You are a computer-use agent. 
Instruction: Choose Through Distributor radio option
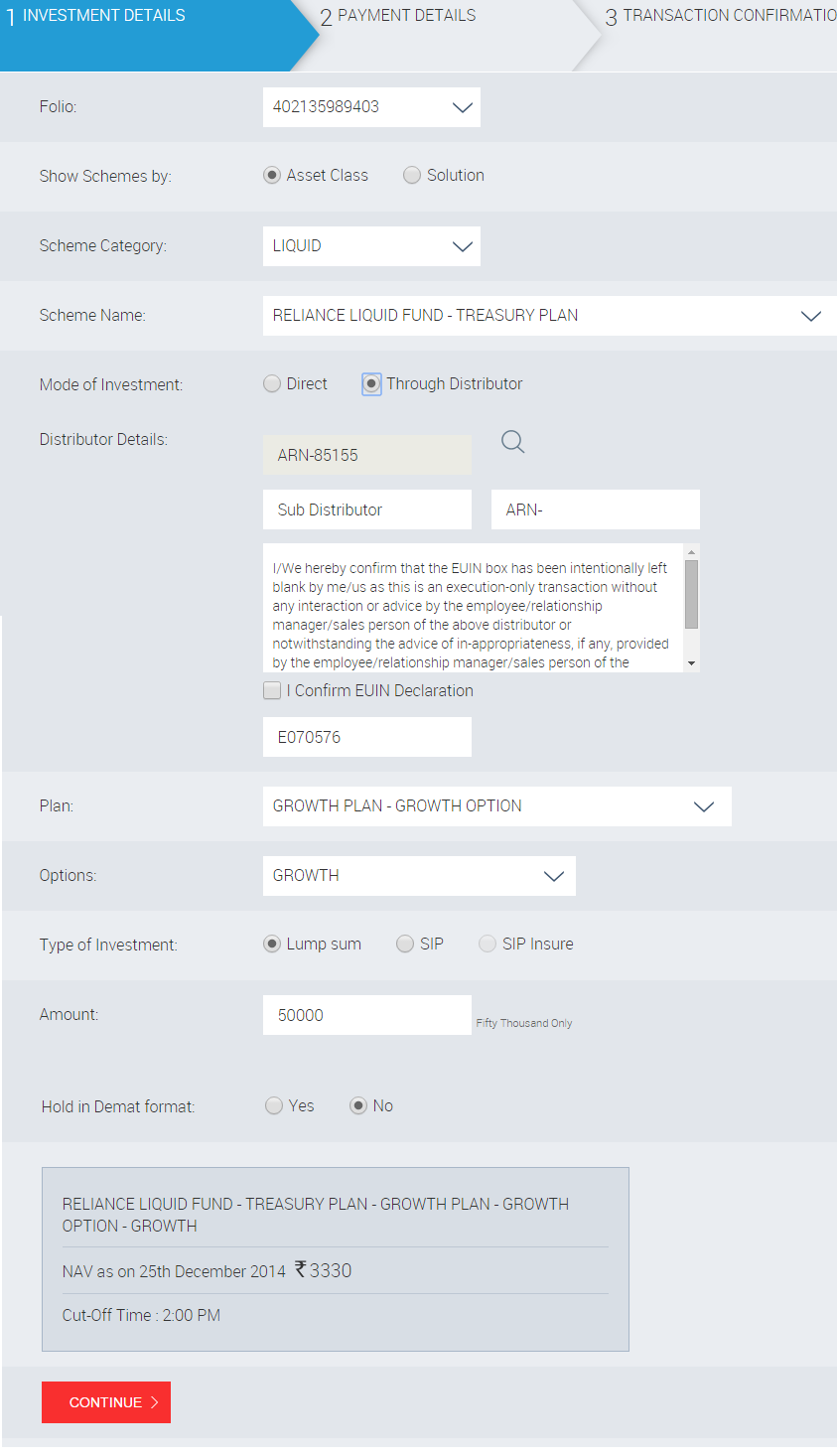click(x=371, y=383)
